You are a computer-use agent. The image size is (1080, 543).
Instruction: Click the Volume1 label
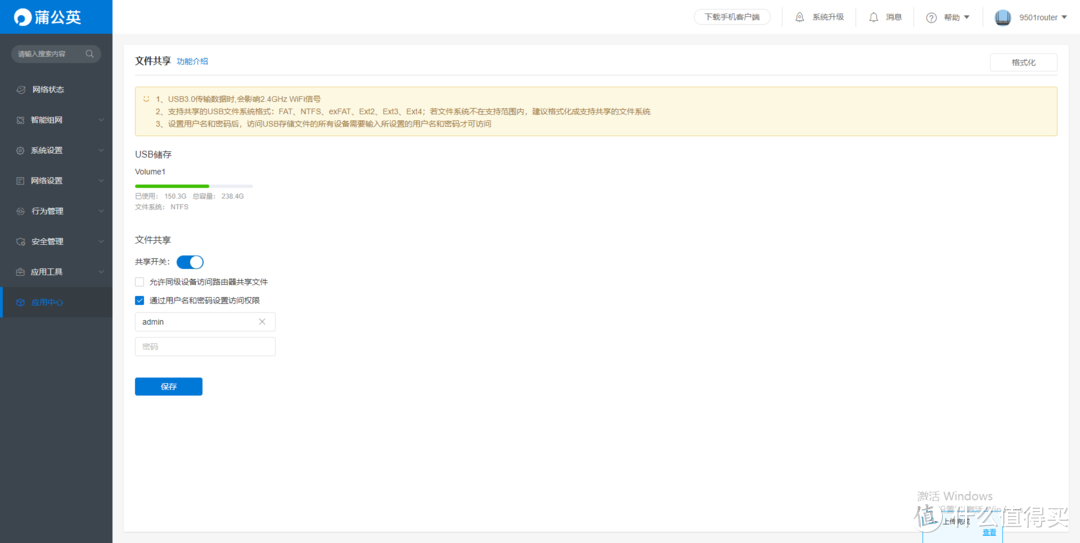pyautogui.click(x=150, y=172)
